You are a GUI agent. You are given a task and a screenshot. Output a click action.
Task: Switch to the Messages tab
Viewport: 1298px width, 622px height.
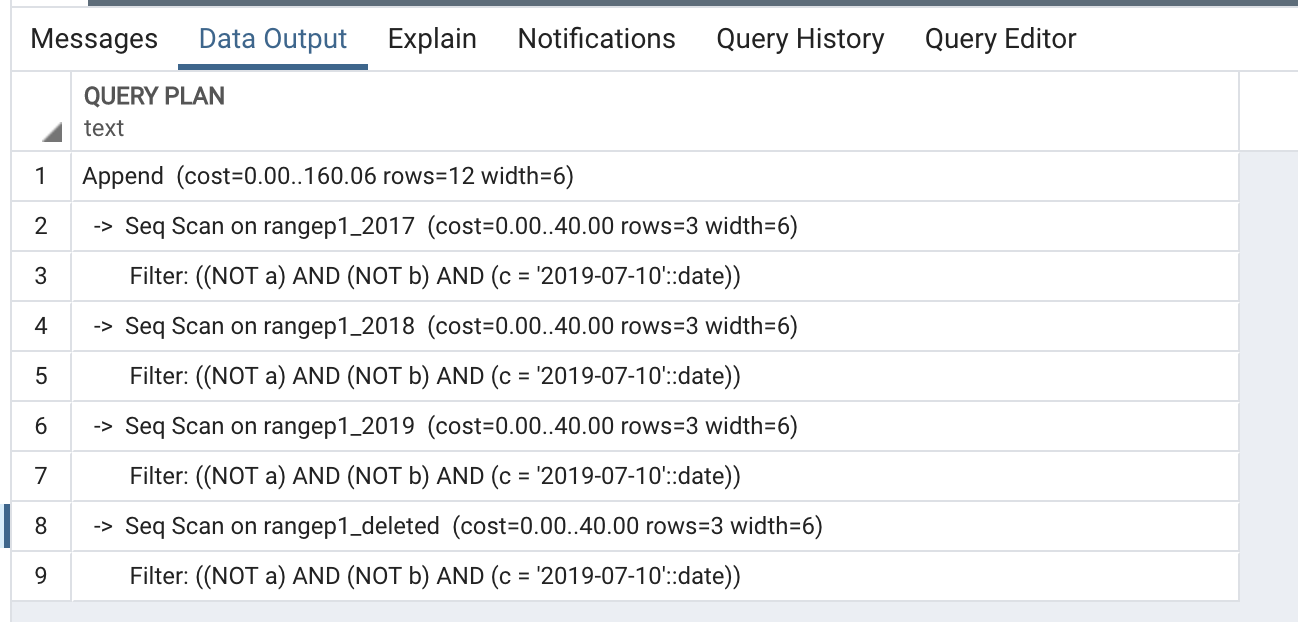click(x=94, y=39)
